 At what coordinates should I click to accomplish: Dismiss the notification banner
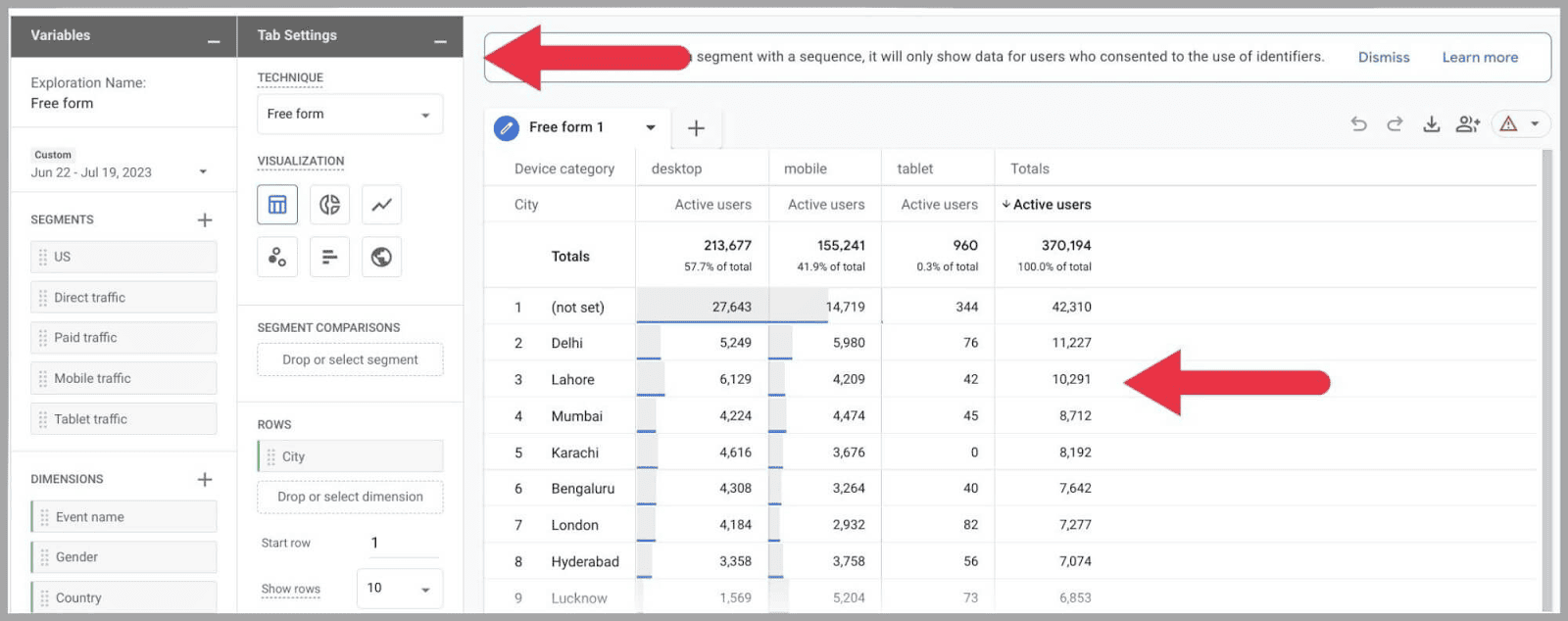[x=1383, y=58]
